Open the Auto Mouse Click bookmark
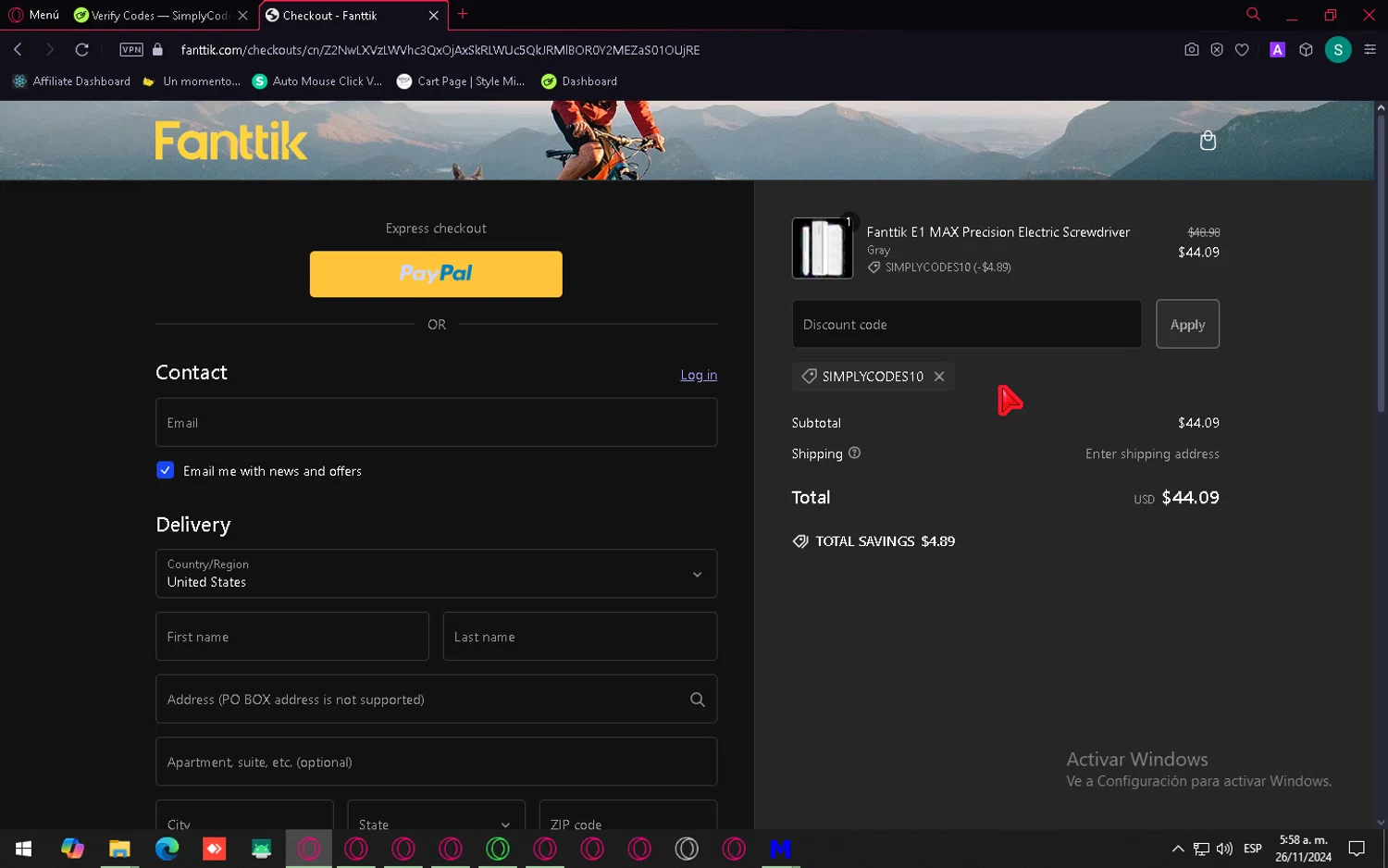 click(x=317, y=81)
